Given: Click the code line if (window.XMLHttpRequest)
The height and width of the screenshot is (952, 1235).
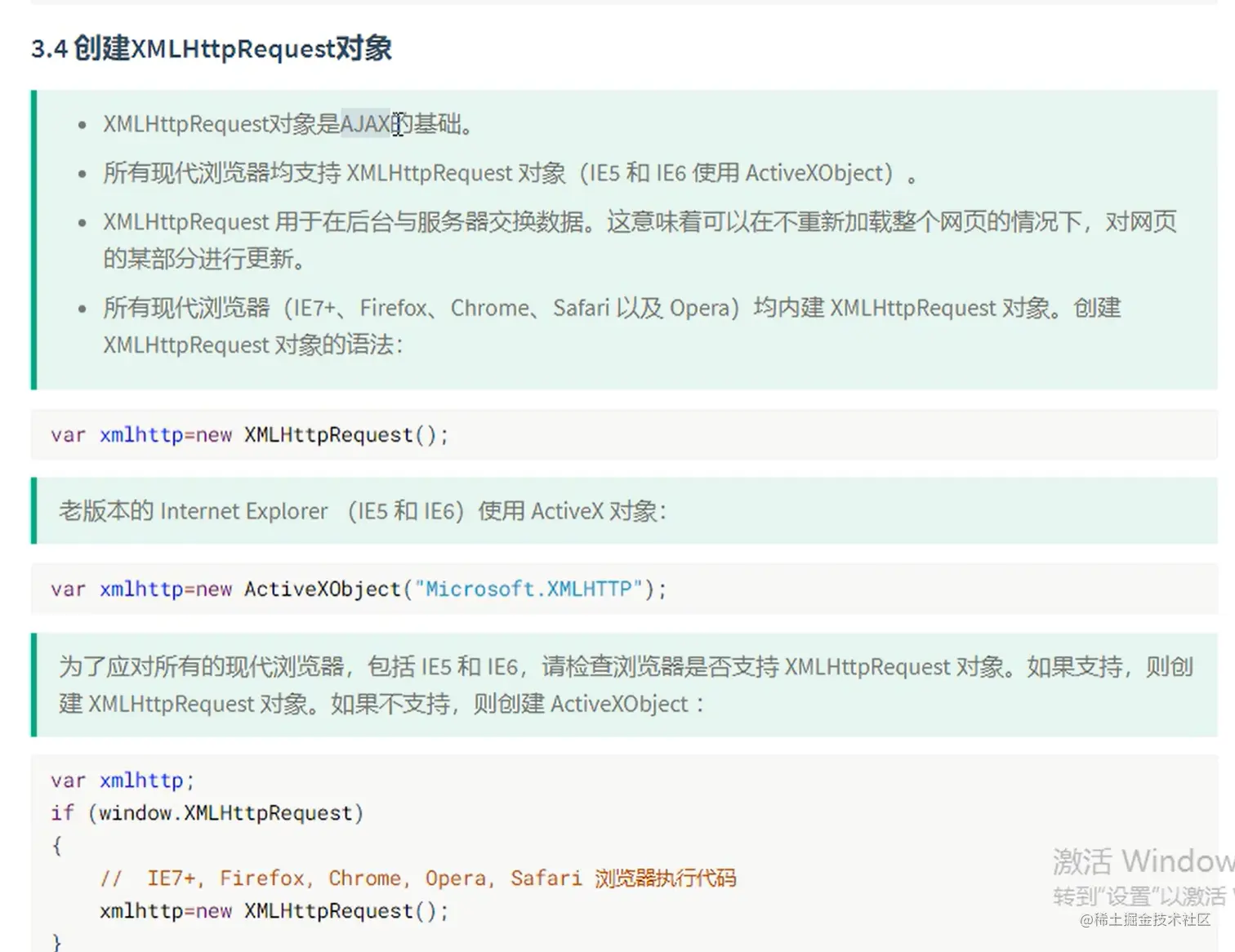Looking at the screenshot, I should pos(207,813).
